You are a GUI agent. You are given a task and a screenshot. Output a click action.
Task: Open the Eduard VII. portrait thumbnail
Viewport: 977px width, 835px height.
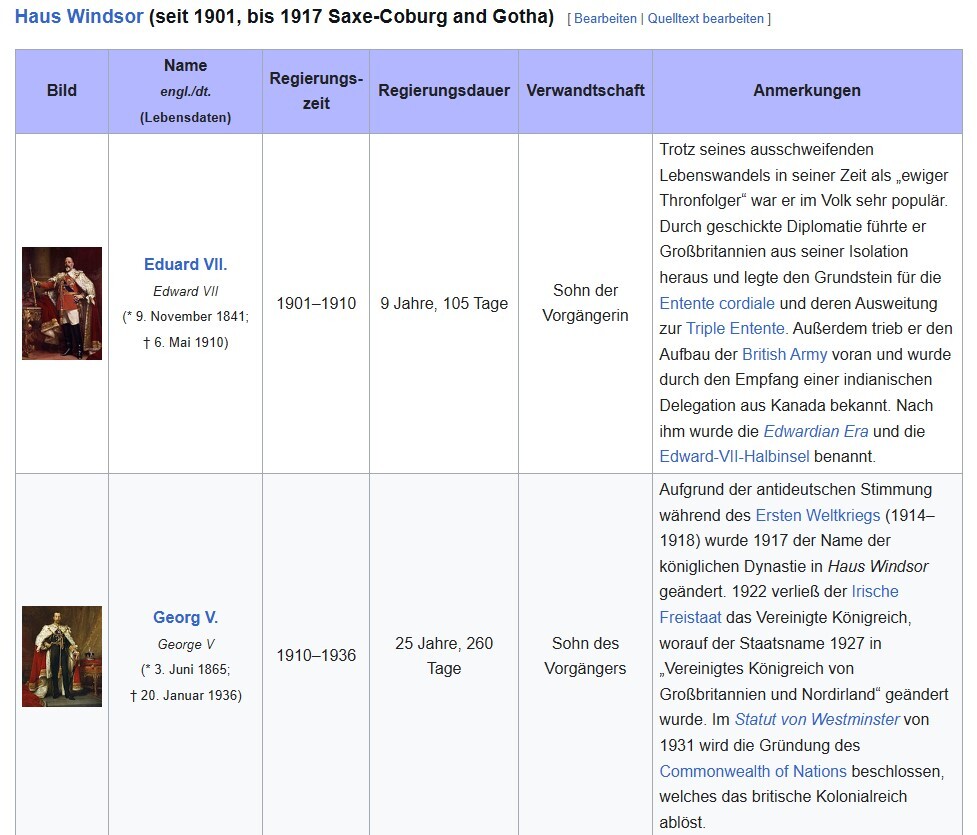(x=62, y=303)
